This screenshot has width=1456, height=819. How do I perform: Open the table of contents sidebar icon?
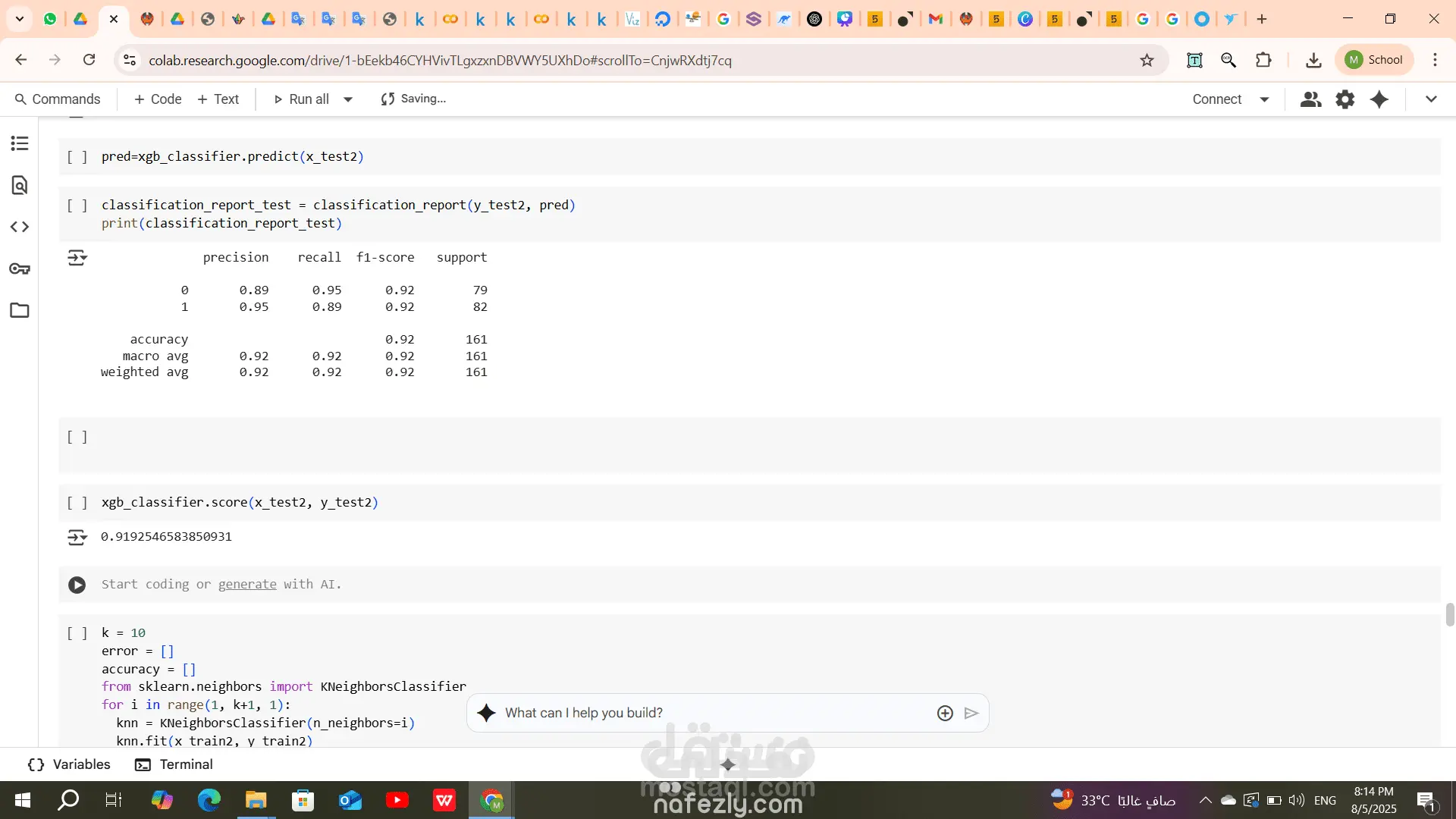[x=20, y=143]
